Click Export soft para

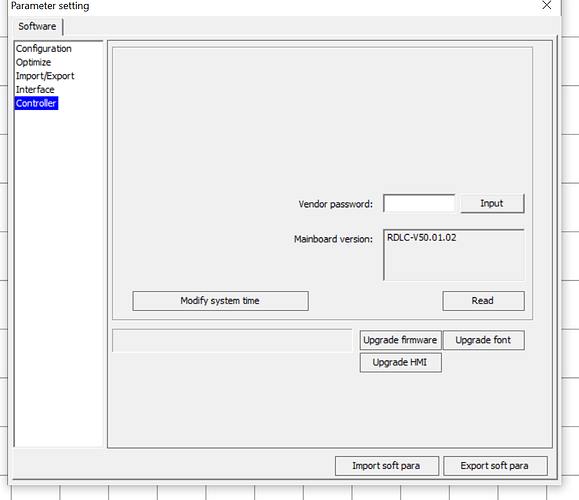[495, 466]
